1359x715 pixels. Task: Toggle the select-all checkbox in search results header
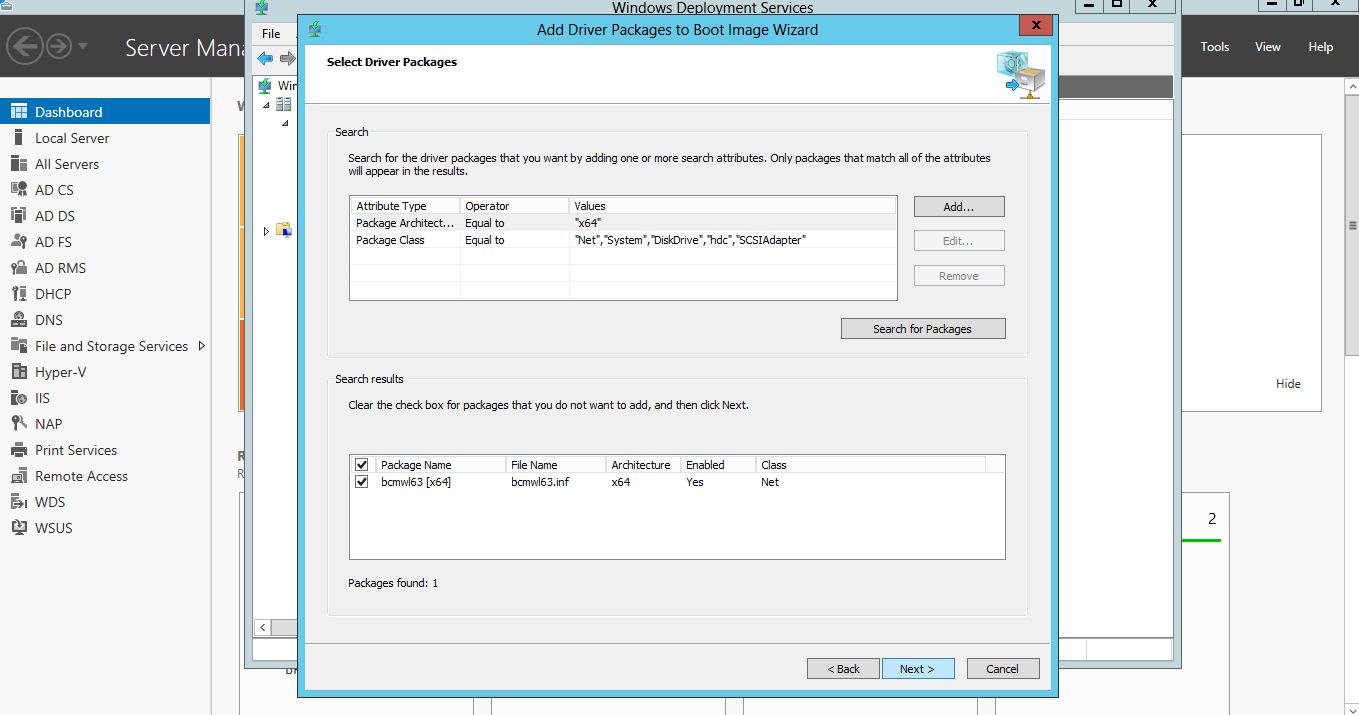[362, 465]
